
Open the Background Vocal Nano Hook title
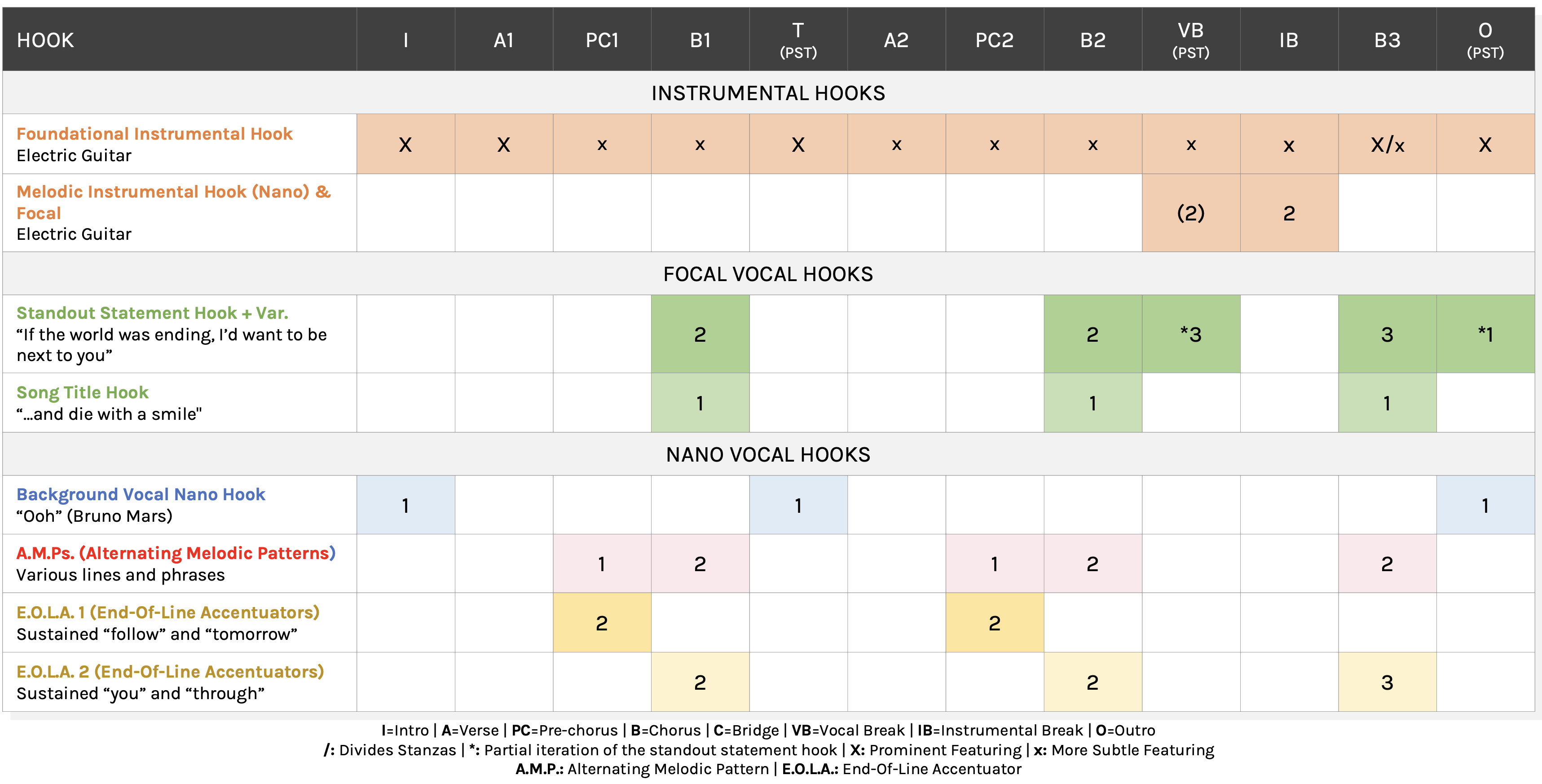point(141,494)
